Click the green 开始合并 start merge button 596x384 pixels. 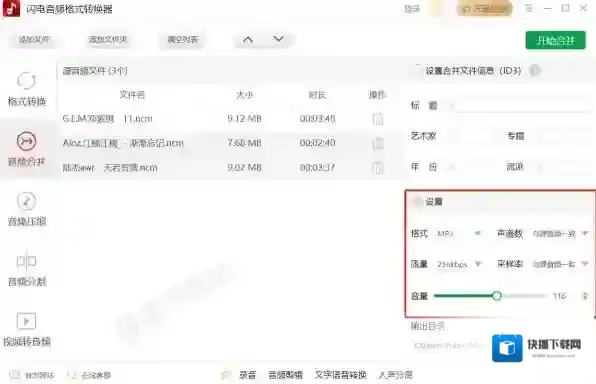pos(556,40)
